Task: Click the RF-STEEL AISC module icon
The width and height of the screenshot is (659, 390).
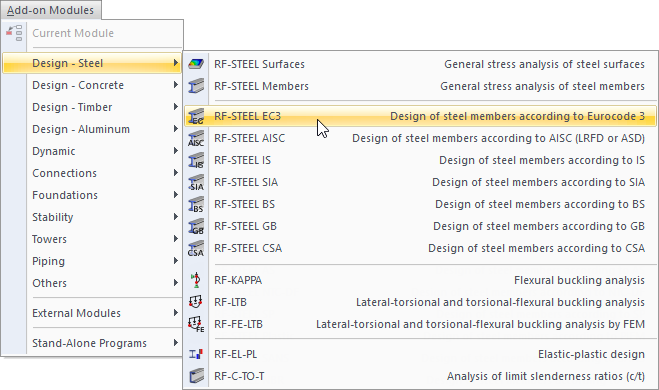Action: (x=196, y=138)
